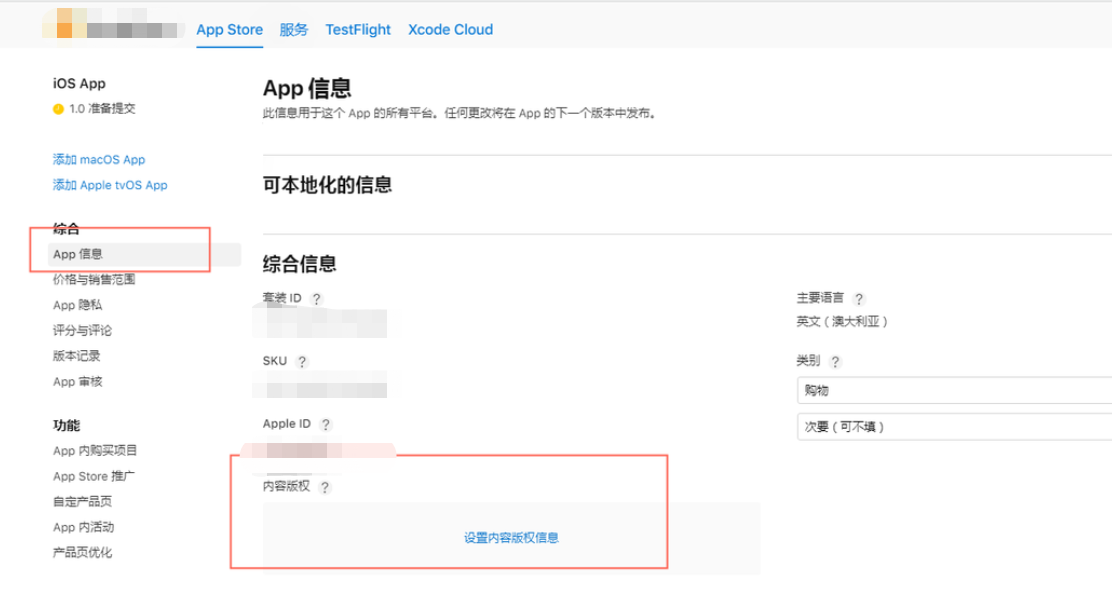Switch to the 服务 tab
1112x599 pixels.
pos(294,30)
